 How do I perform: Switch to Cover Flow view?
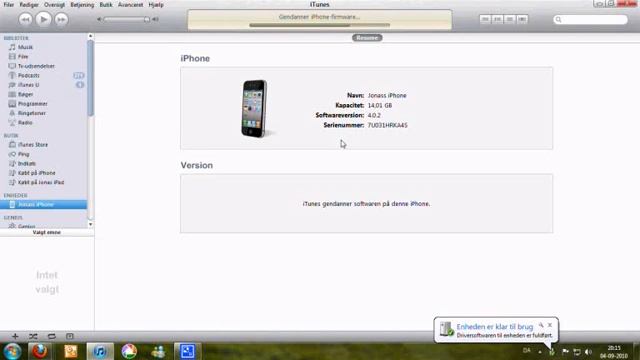522,19
